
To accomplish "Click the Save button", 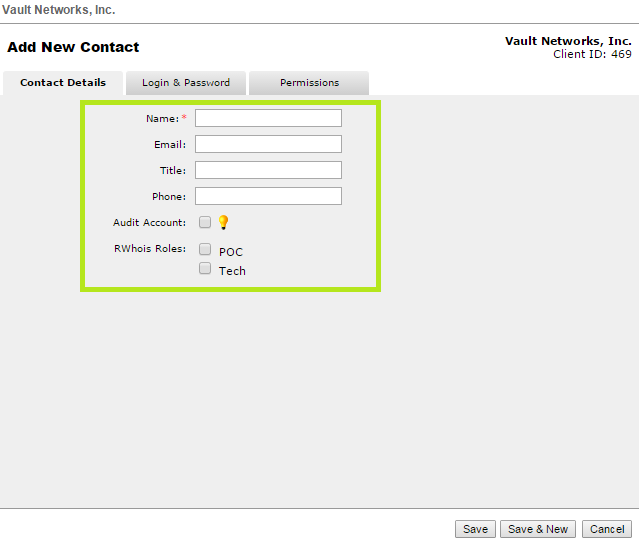I will (475, 529).
